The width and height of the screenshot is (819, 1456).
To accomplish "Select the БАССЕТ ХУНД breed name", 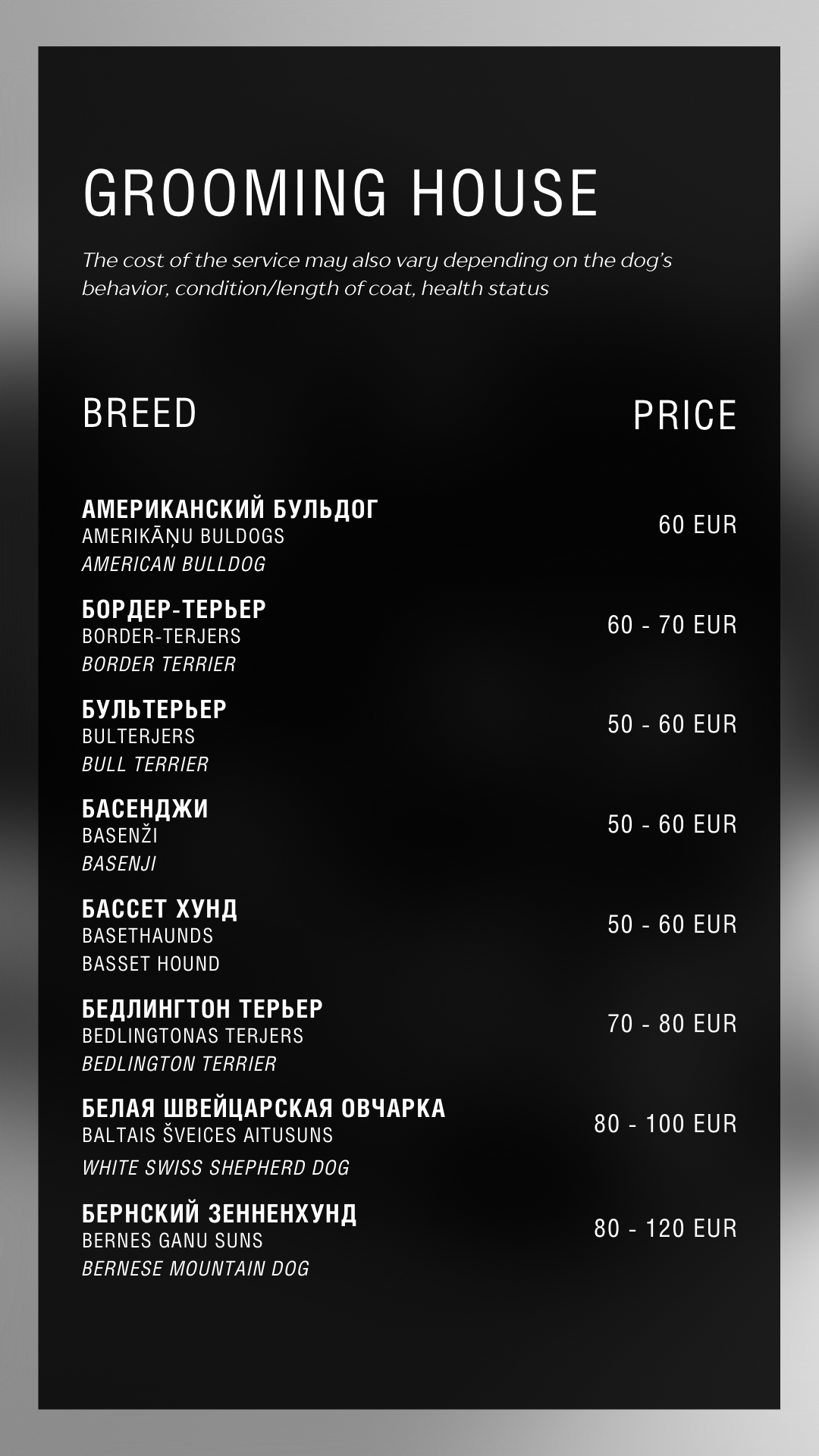I will [x=160, y=908].
